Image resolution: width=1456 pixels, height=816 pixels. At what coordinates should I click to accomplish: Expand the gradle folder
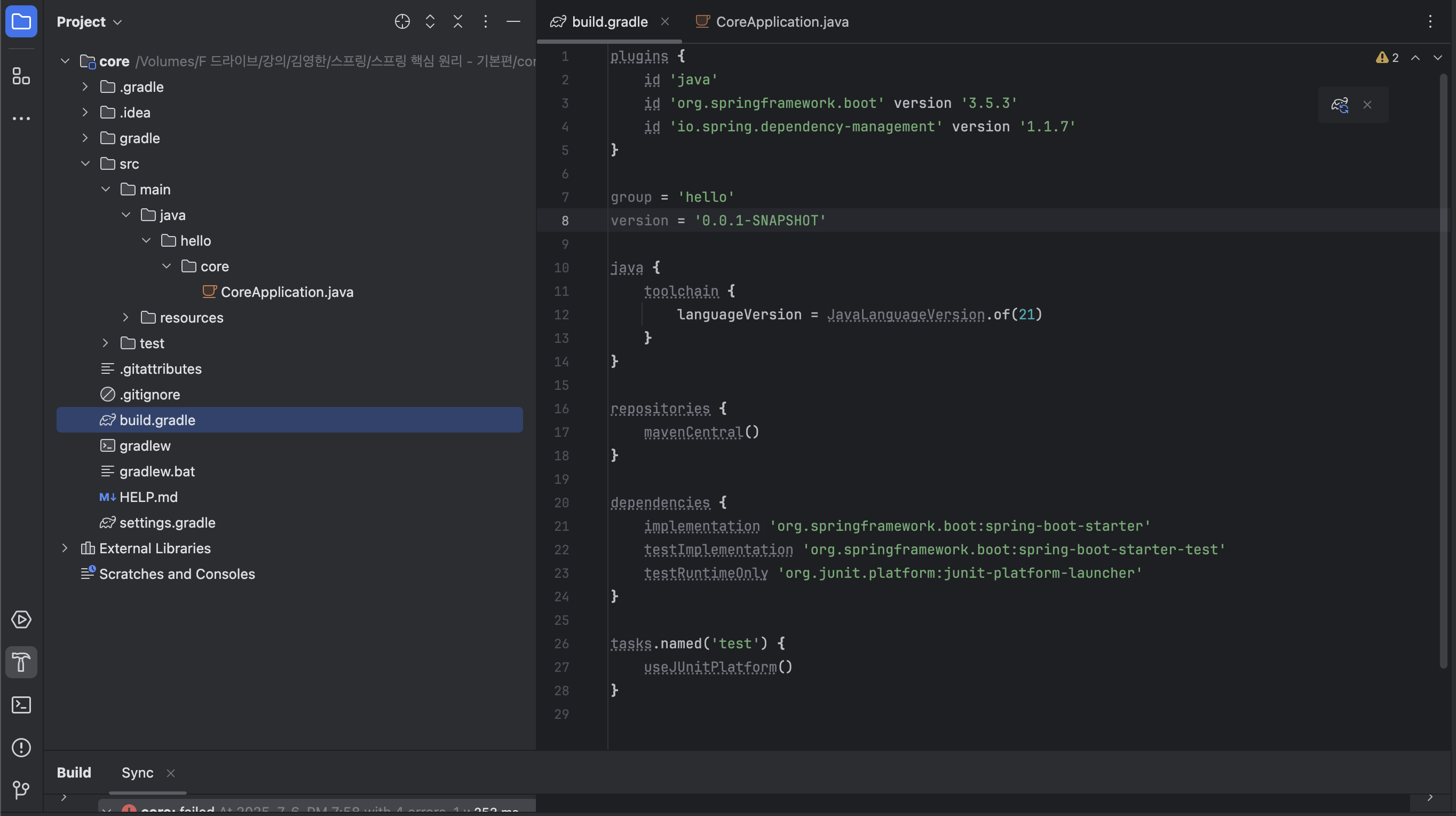[85, 137]
